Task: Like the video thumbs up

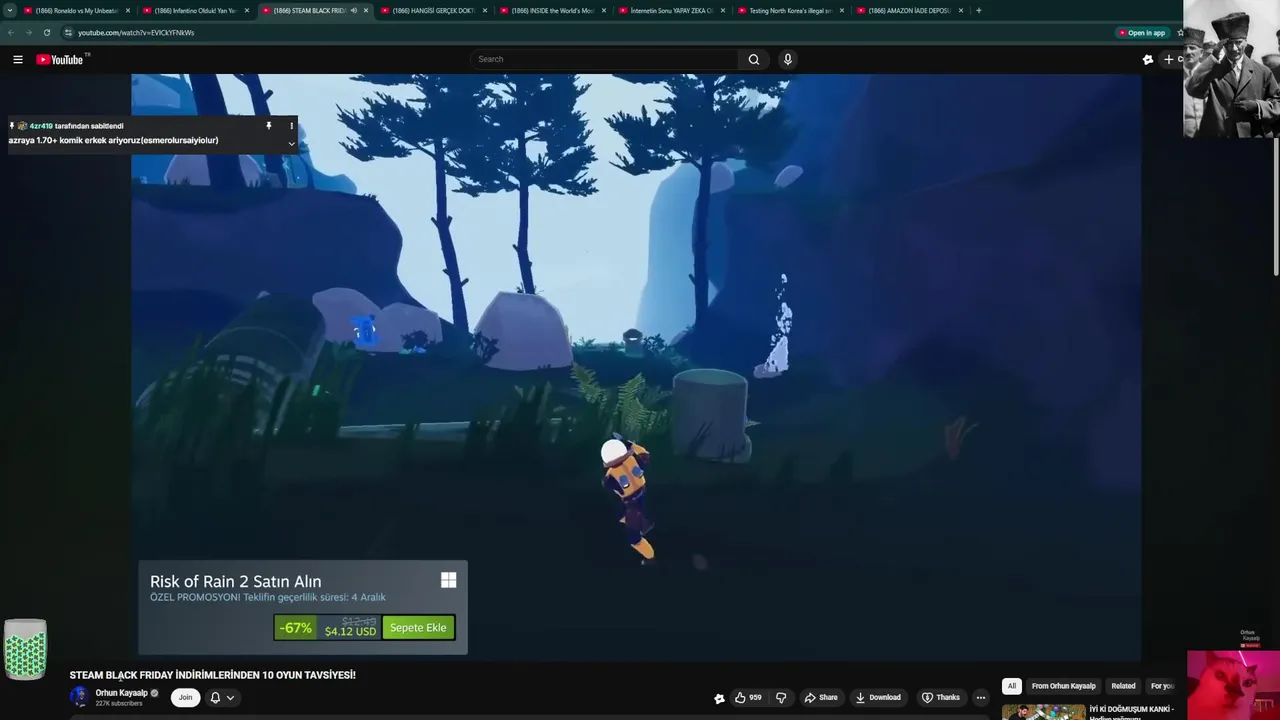Action: pos(748,698)
